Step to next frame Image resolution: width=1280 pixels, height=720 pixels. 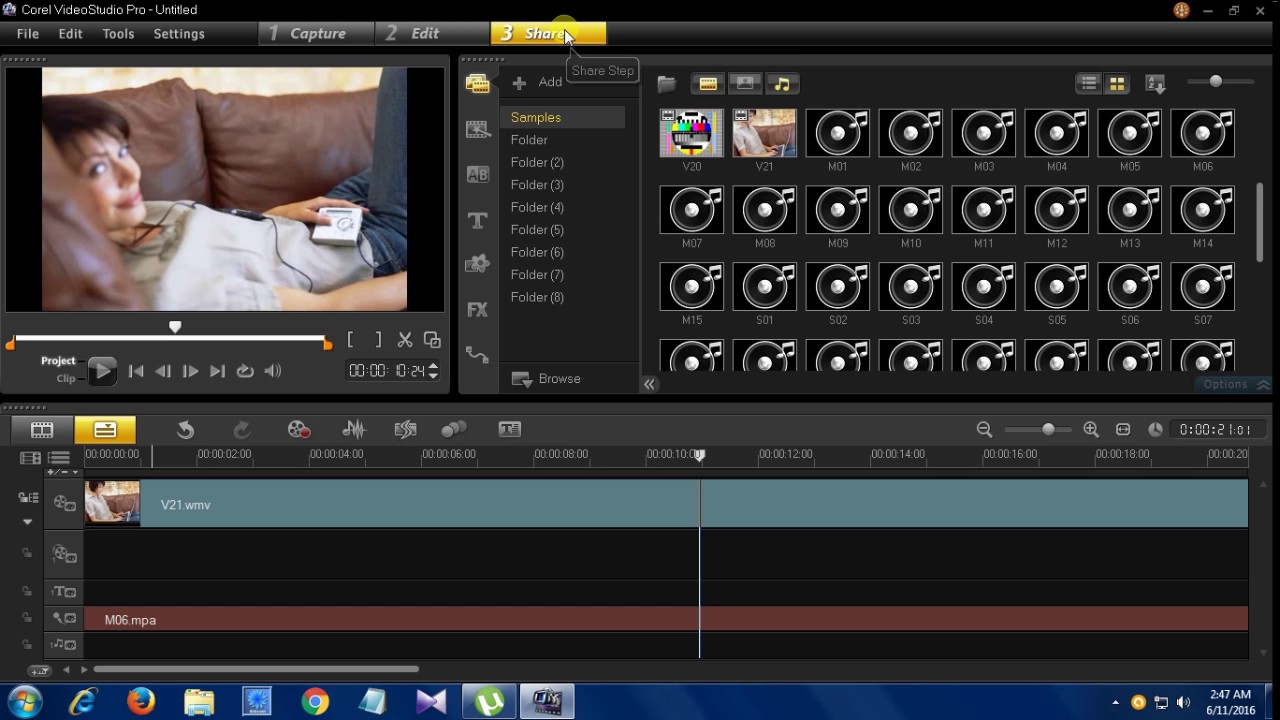(190, 371)
